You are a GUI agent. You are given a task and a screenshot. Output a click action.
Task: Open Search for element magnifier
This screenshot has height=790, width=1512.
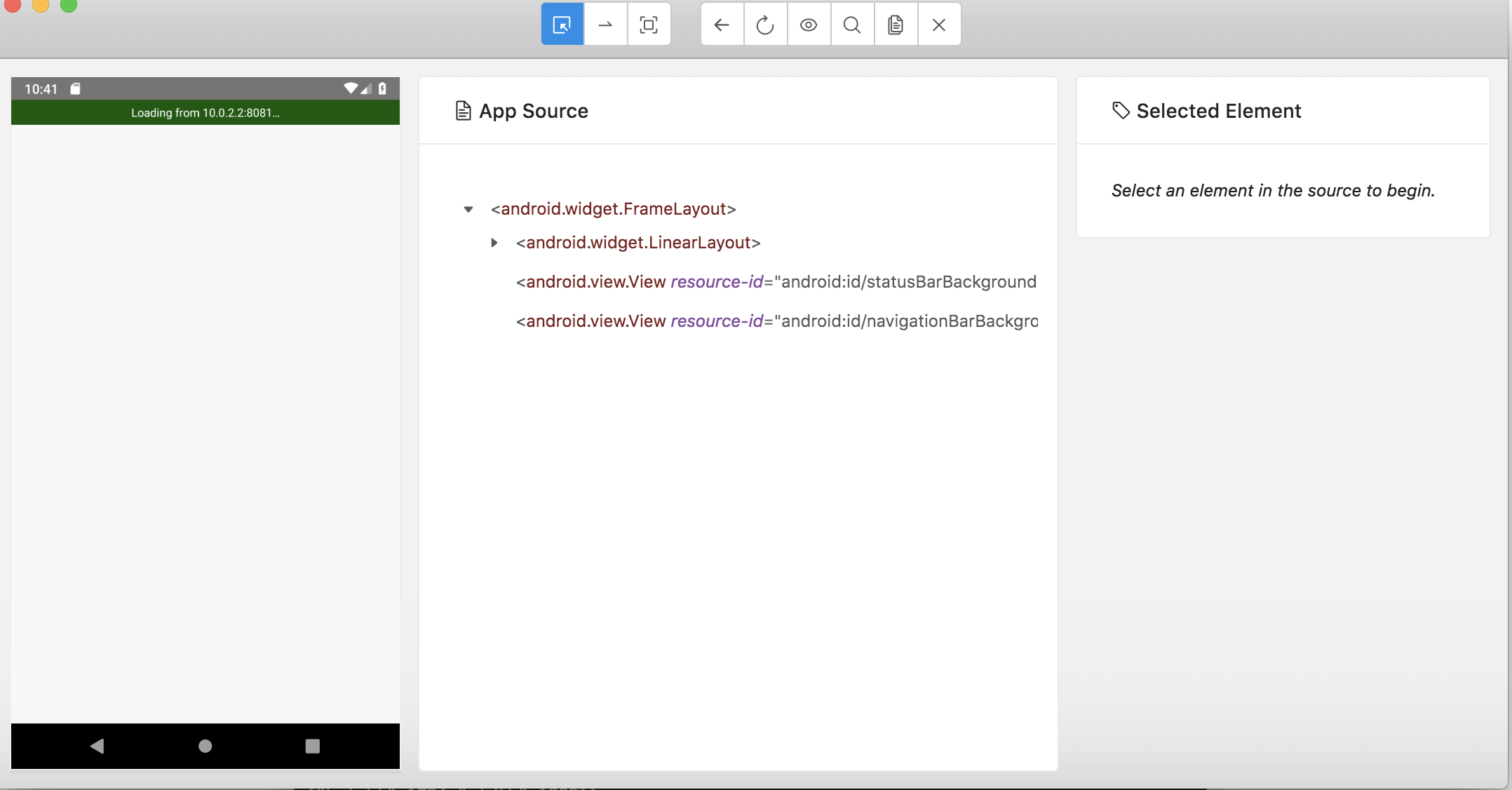click(x=852, y=25)
